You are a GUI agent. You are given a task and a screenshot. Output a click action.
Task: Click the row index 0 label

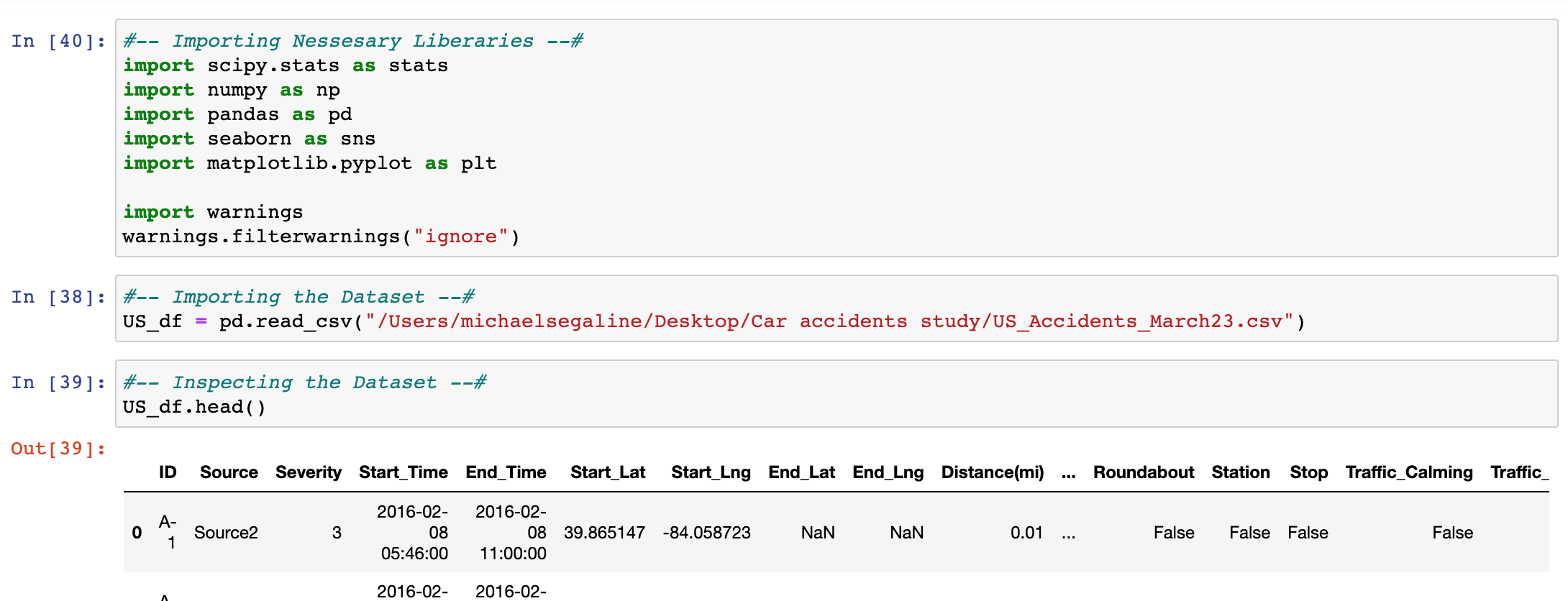pos(137,533)
